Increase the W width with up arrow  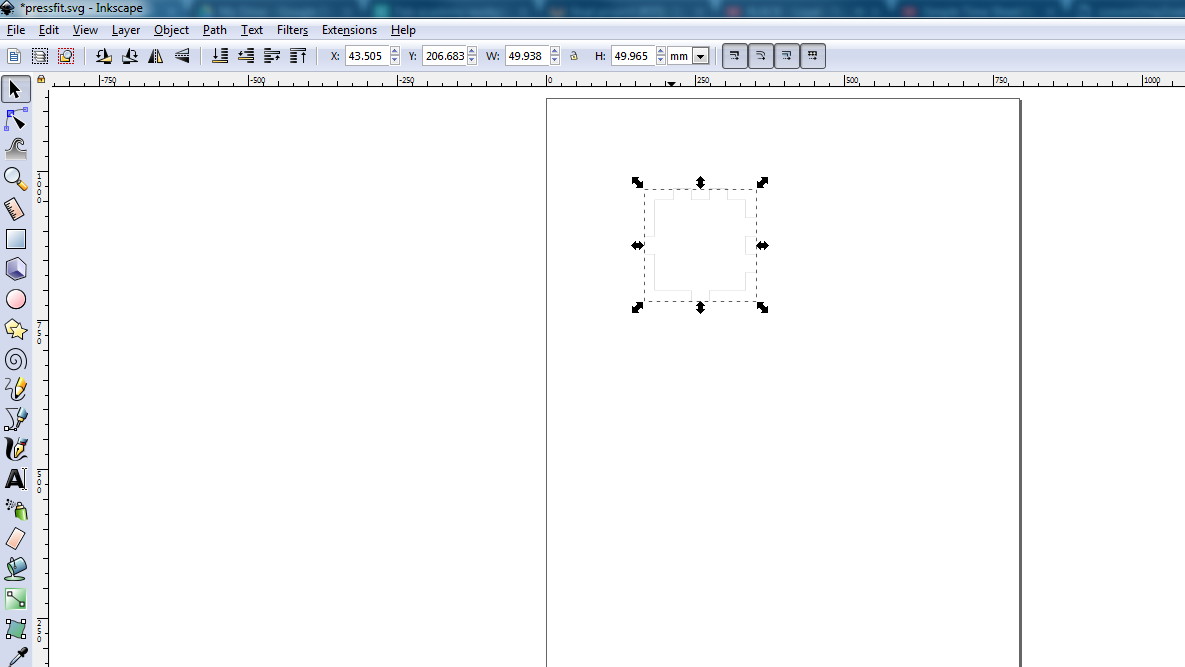point(555,51)
